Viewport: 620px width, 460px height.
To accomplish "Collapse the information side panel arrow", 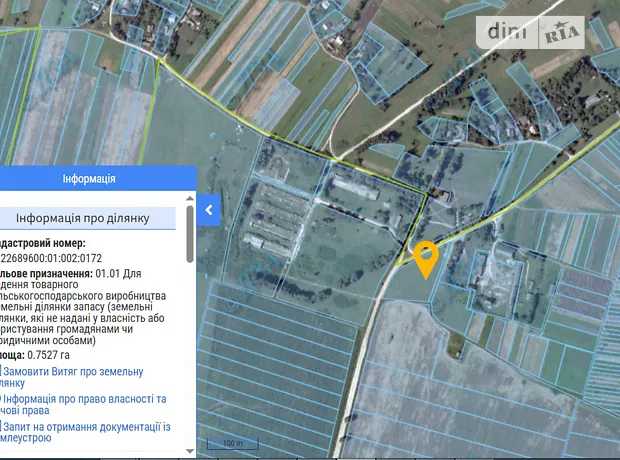I will point(209,210).
